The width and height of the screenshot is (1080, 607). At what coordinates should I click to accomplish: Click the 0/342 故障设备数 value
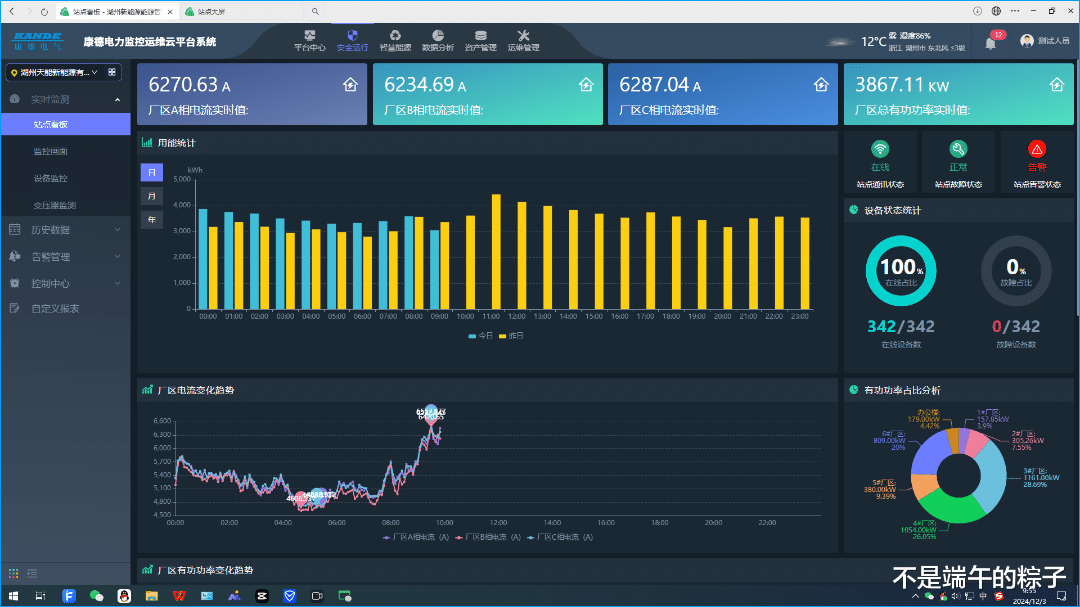(x=1016, y=326)
